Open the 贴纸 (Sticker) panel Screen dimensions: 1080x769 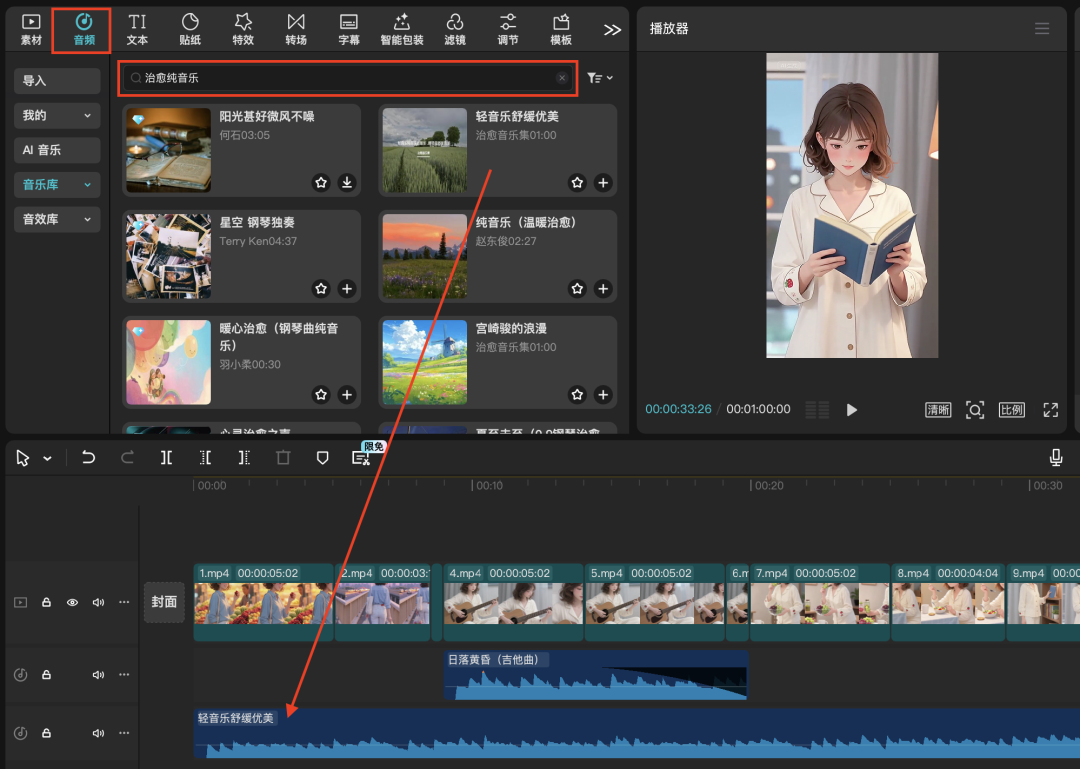point(190,28)
